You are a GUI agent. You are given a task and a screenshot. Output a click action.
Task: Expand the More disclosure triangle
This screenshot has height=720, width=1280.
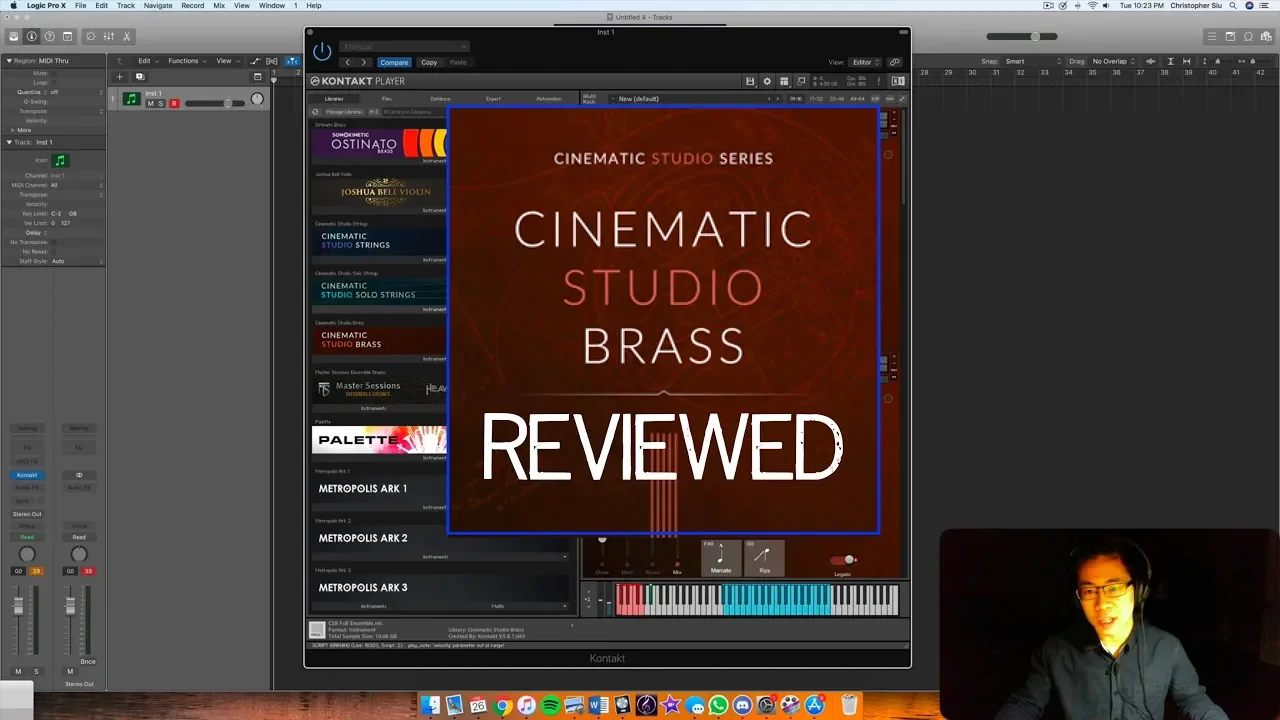coord(13,130)
